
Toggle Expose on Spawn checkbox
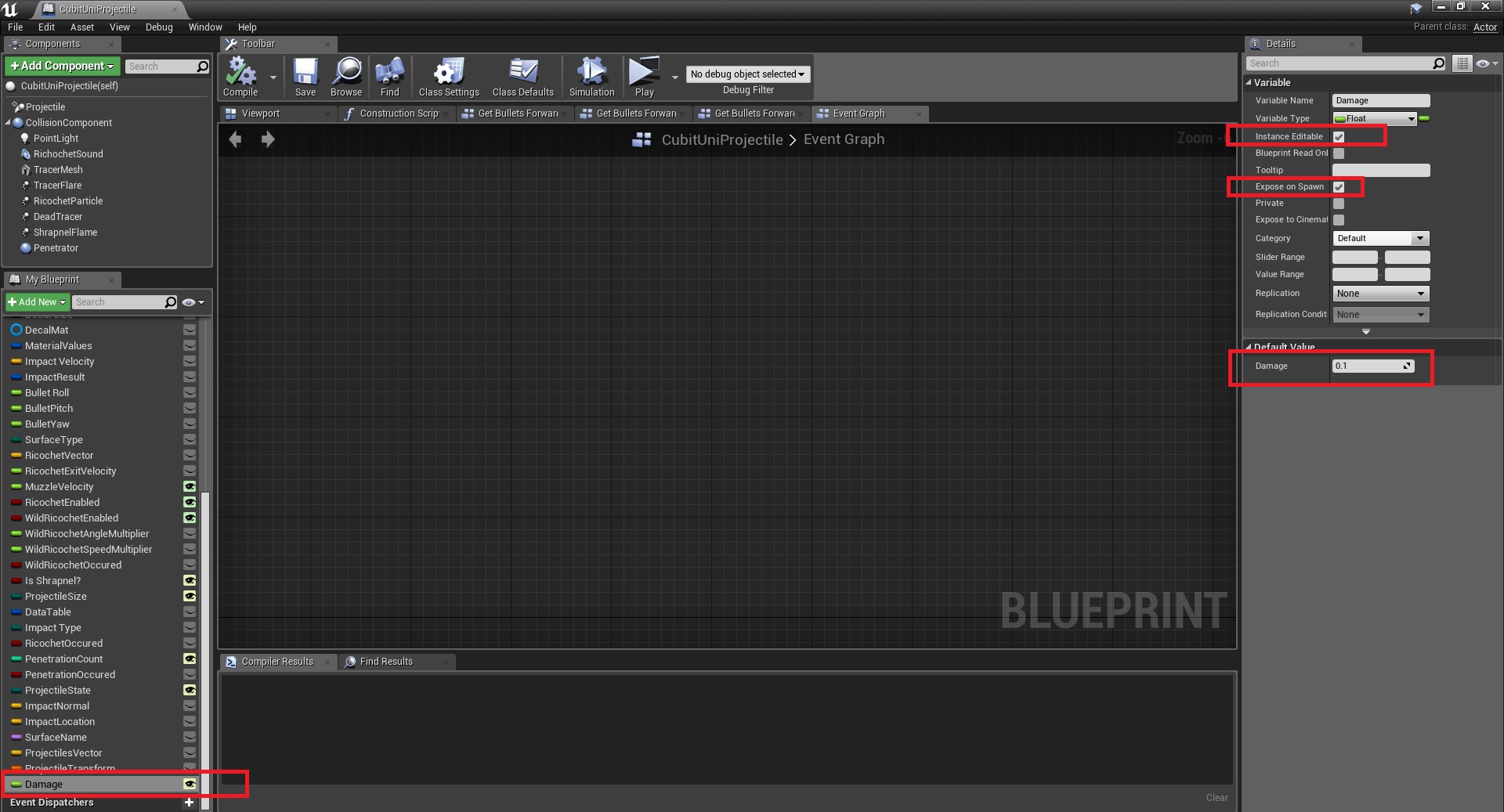click(1339, 187)
